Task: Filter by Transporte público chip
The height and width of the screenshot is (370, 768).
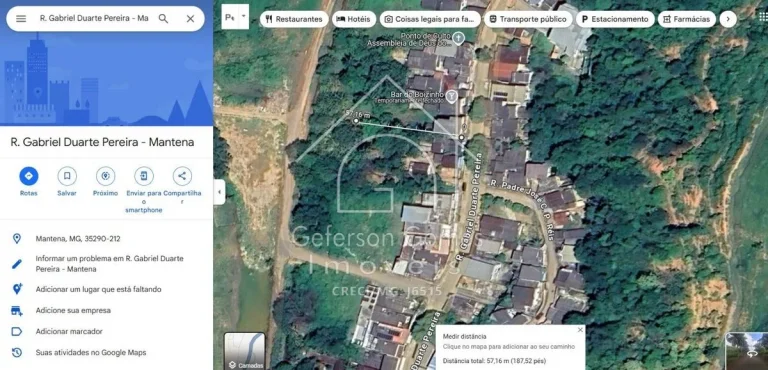Action: [528, 19]
